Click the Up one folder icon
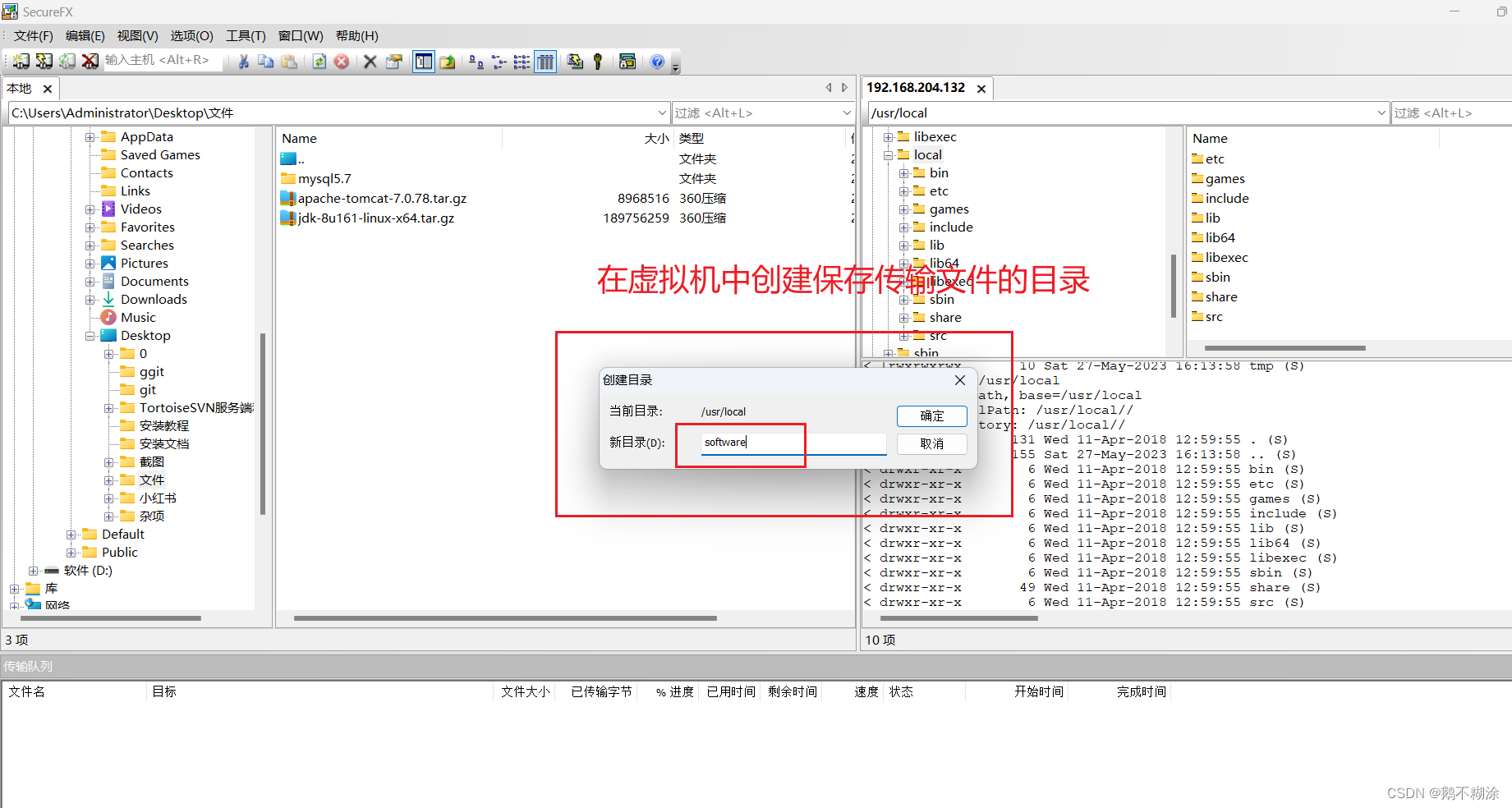The height and width of the screenshot is (808, 1512). tap(448, 62)
